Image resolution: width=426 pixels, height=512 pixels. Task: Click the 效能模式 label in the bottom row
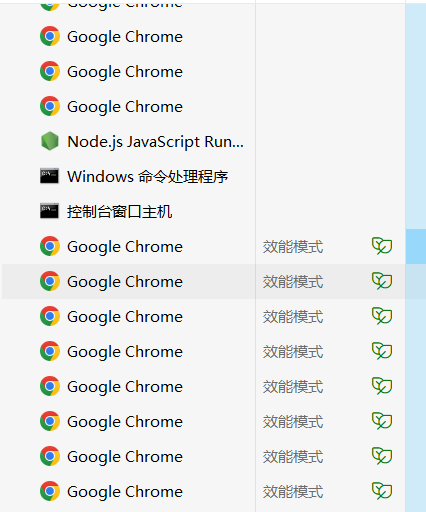(293, 492)
